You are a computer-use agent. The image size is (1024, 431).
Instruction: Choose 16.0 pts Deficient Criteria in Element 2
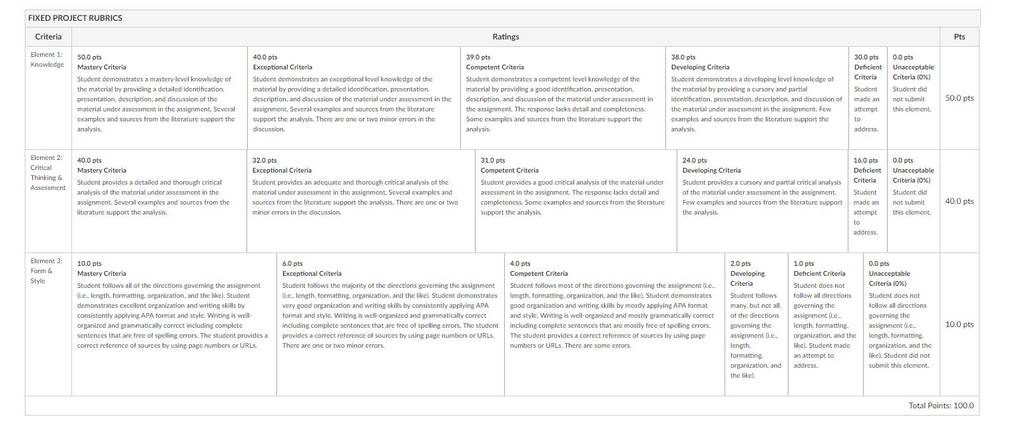coord(868,201)
